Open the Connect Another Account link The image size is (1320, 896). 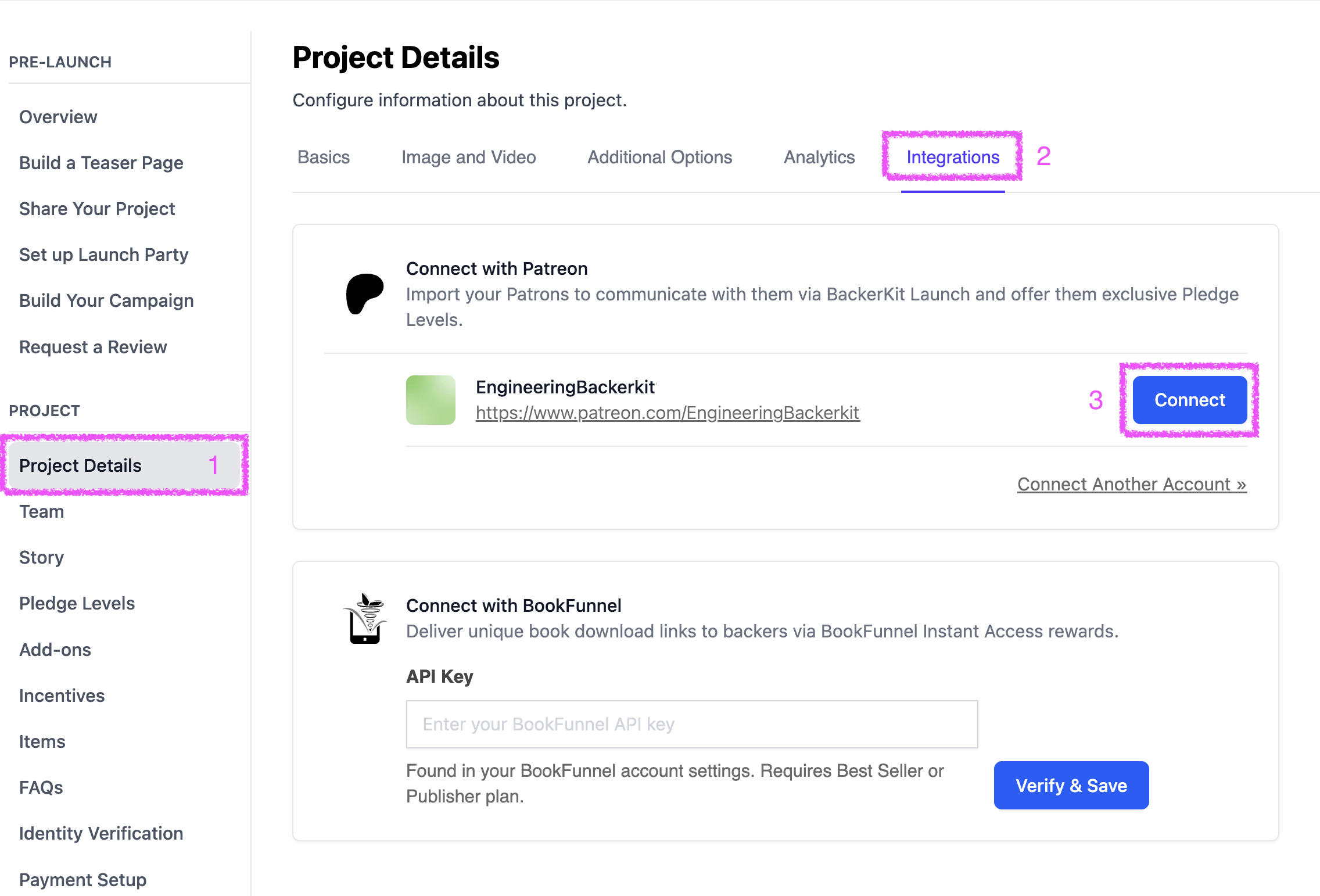click(x=1131, y=484)
